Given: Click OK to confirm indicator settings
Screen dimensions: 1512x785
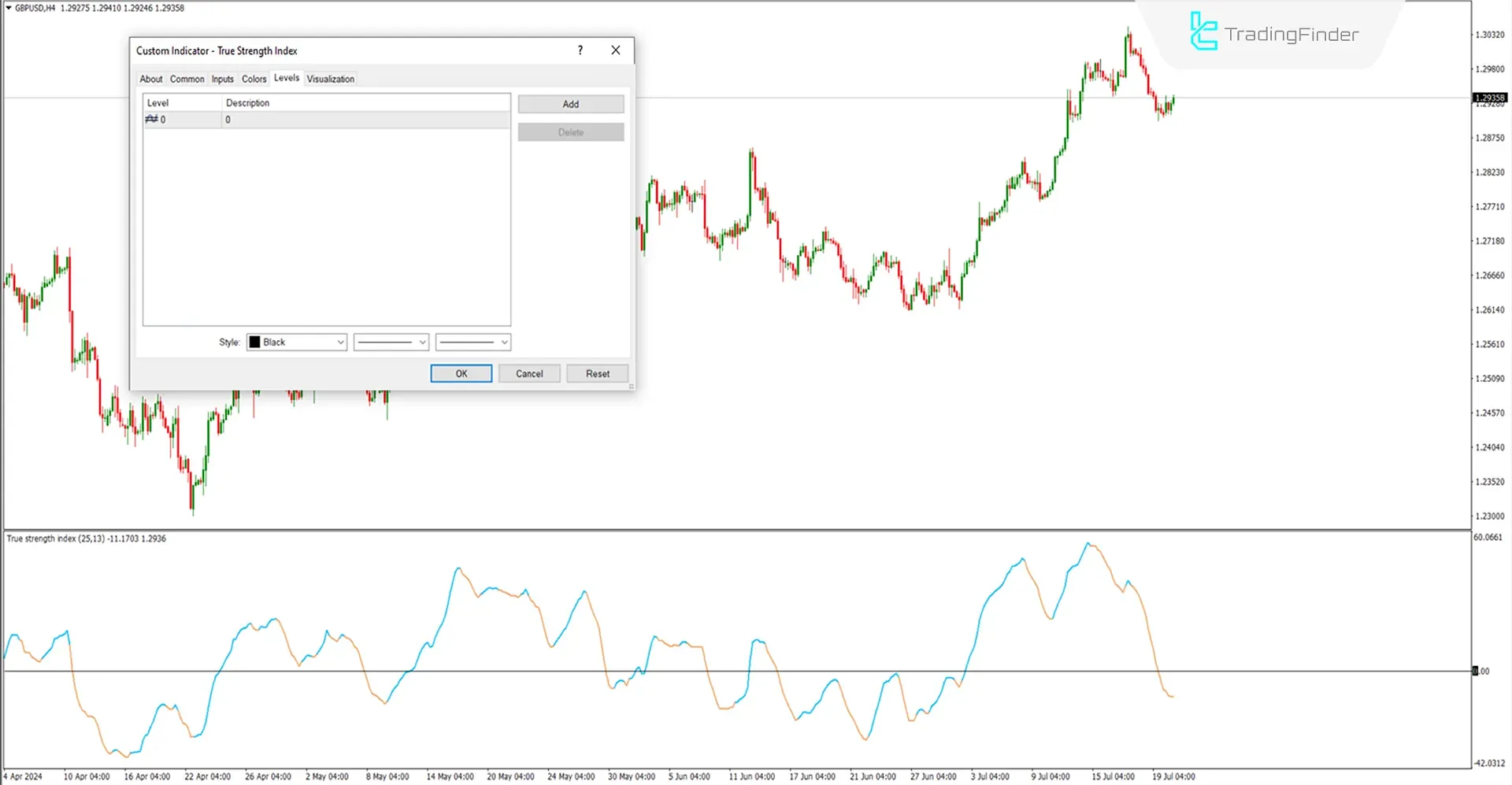Looking at the screenshot, I should click(461, 374).
